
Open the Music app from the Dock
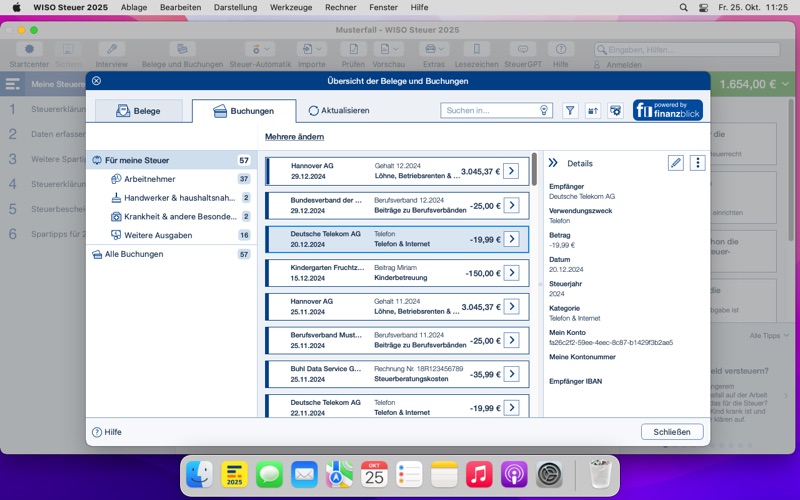coord(479,474)
